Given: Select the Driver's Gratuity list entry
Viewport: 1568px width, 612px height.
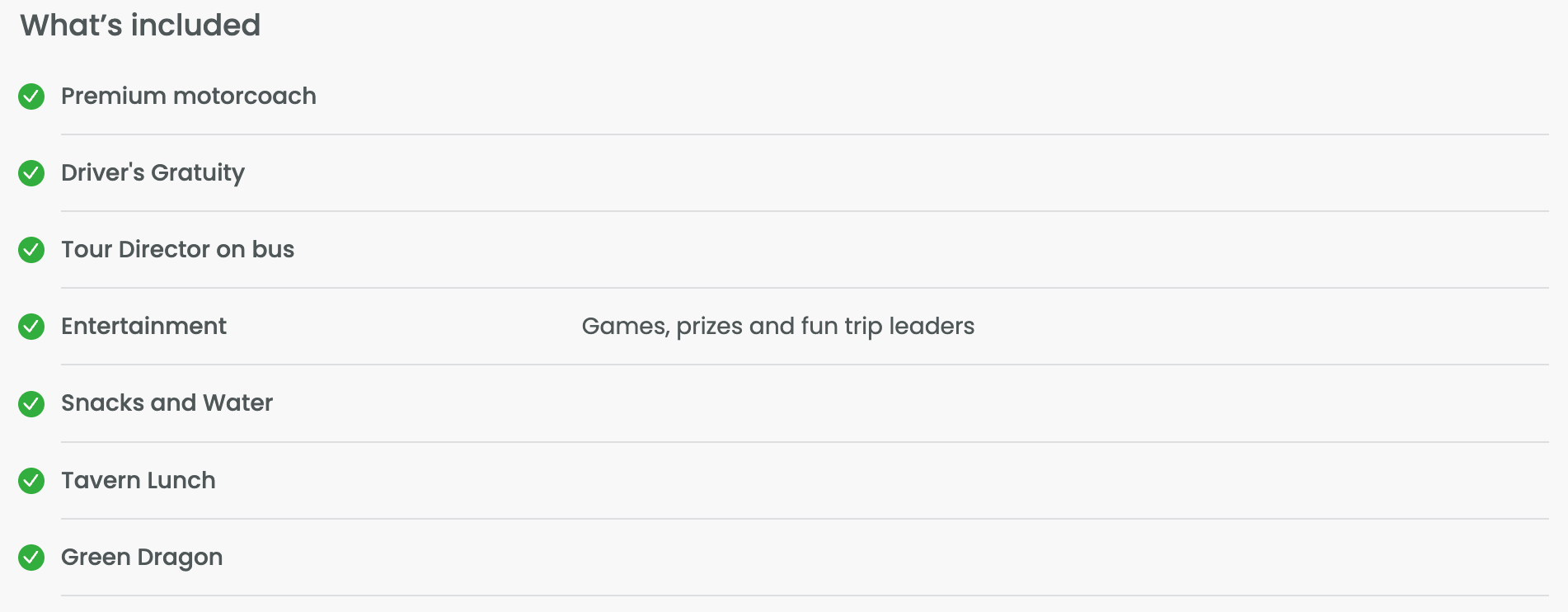Looking at the screenshot, I should tap(153, 173).
